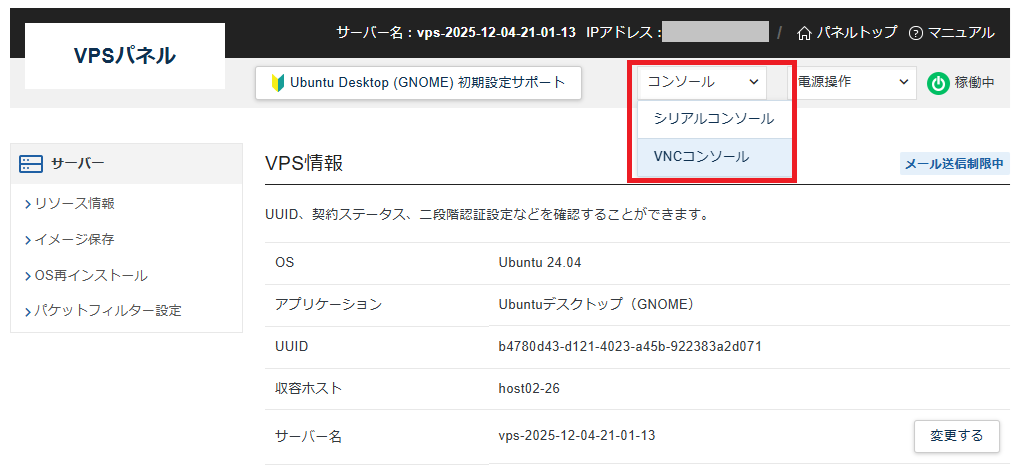The image size is (1020, 472).
Task: Click the beginner mark icon on Ubuntu support button
Action: pos(279,83)
